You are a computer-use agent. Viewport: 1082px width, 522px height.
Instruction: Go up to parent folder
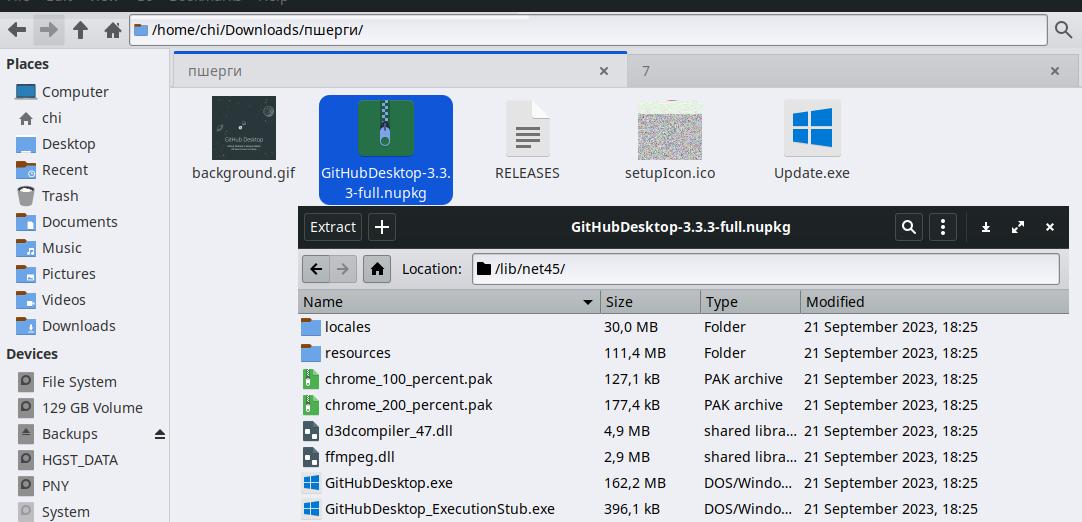81,30
